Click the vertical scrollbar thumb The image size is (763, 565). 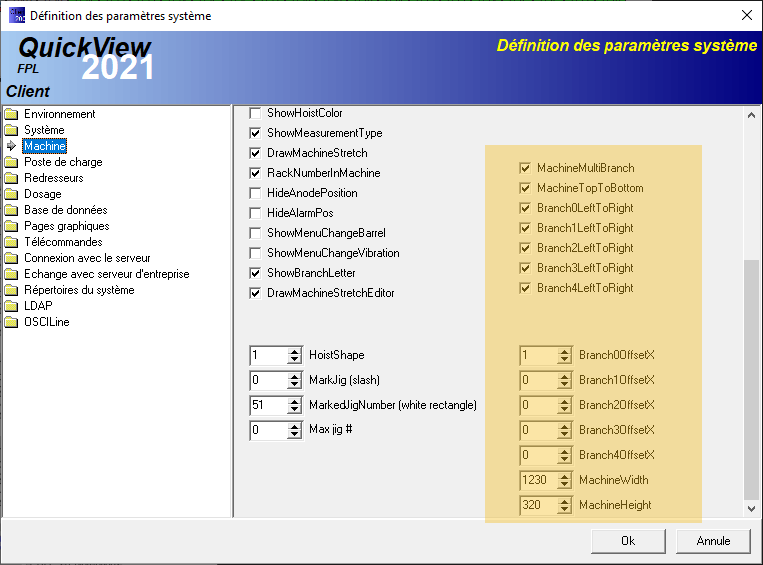pyautogui.click(x=751, y=380)
